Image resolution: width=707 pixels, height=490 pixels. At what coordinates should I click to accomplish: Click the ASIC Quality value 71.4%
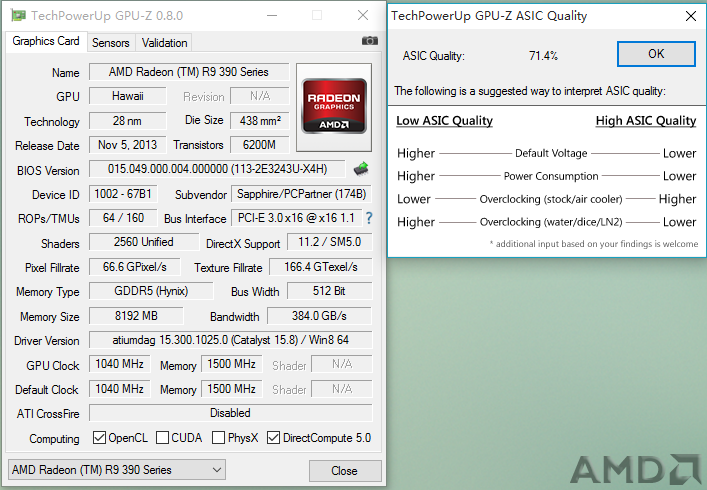coord(543,56)
